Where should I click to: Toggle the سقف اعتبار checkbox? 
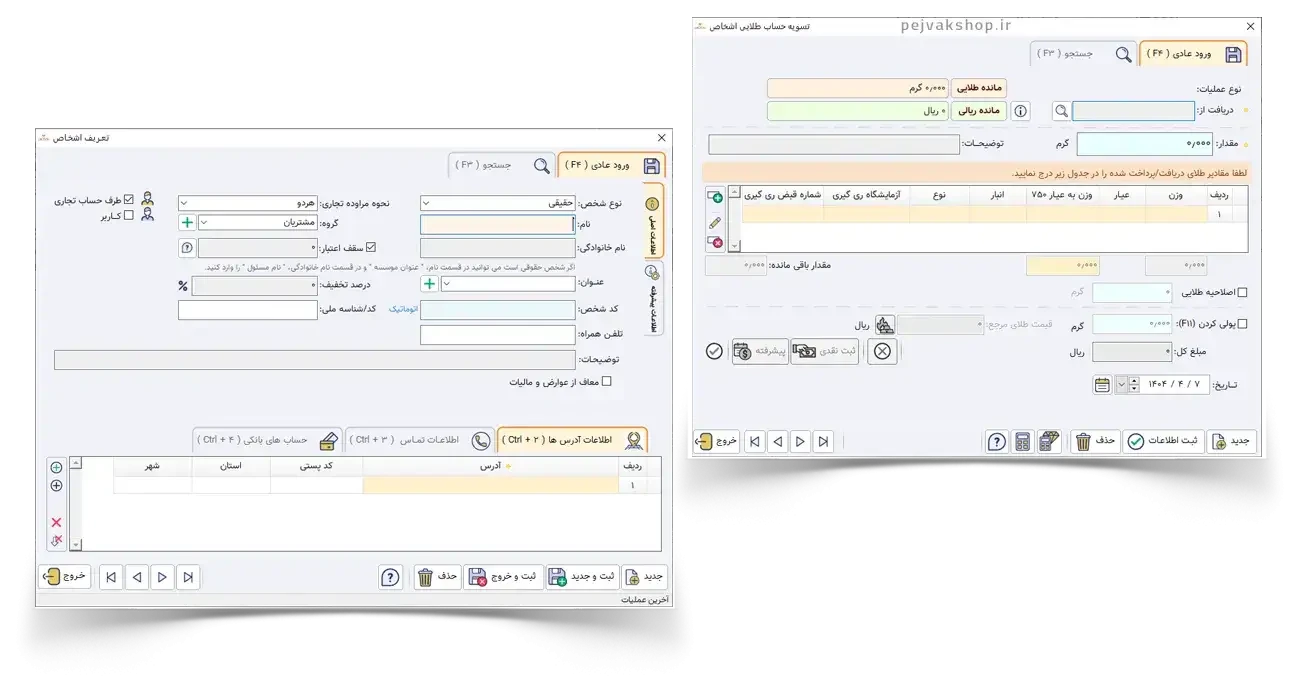pos(372,247)
